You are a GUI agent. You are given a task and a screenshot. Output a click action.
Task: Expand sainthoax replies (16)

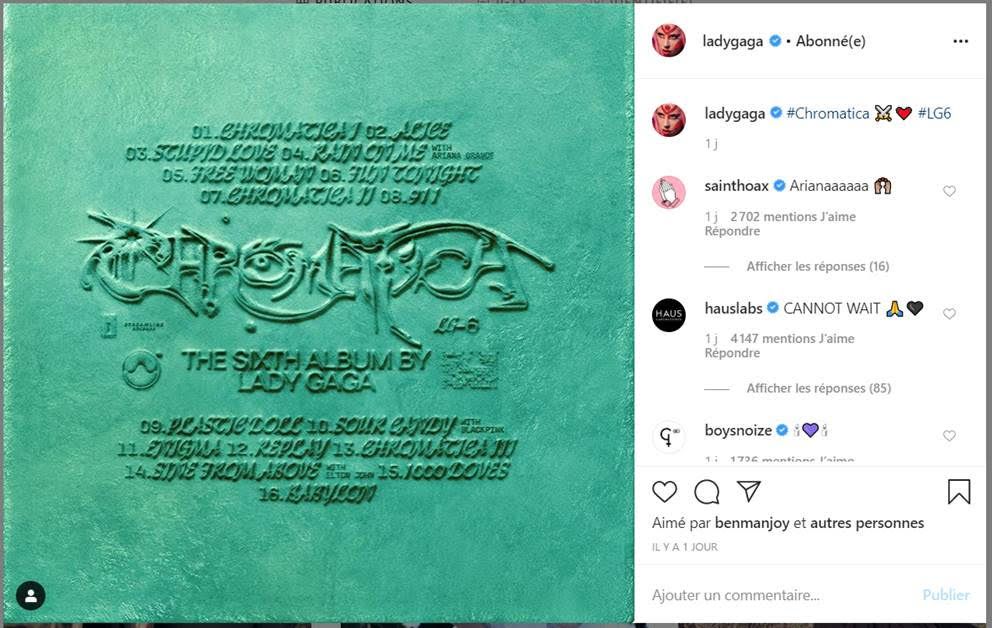point(817,266)
